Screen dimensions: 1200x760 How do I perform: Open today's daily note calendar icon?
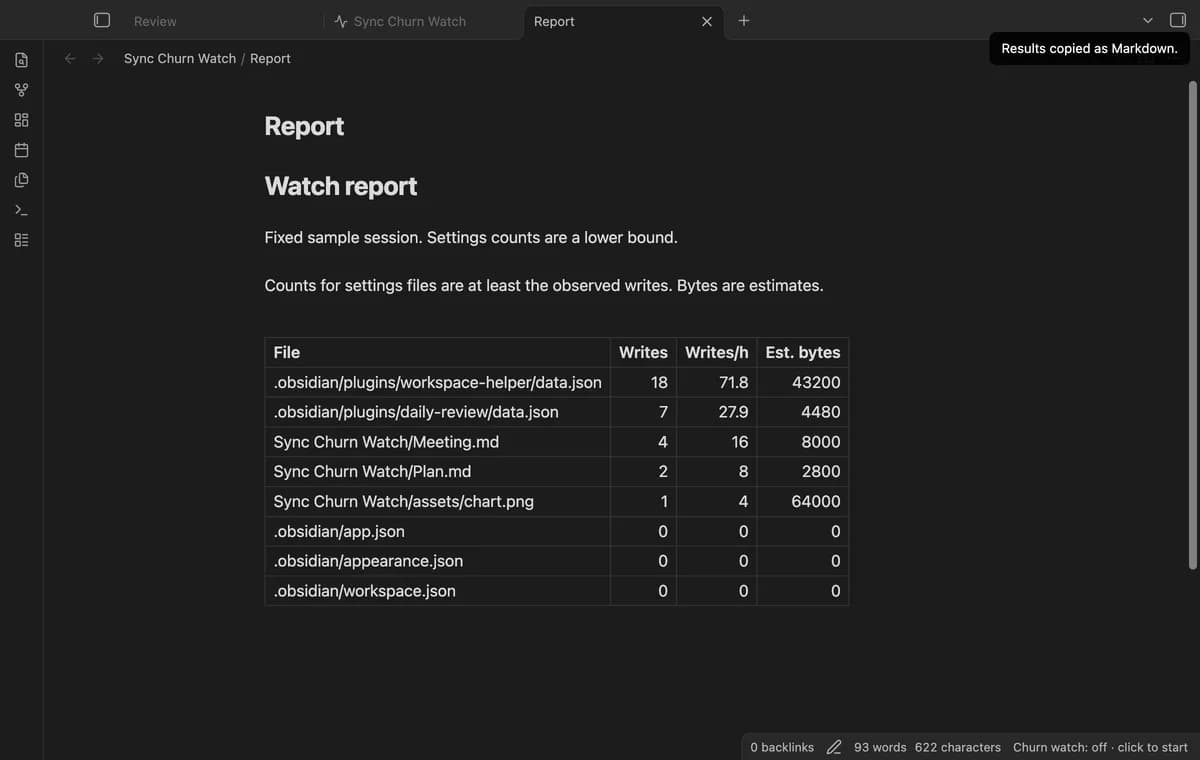[21, 150]
